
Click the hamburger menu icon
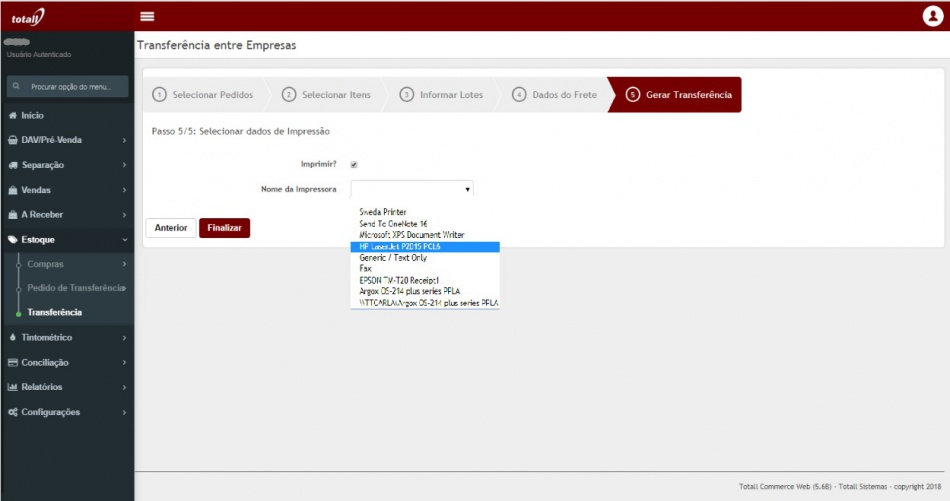pos(147,16)
